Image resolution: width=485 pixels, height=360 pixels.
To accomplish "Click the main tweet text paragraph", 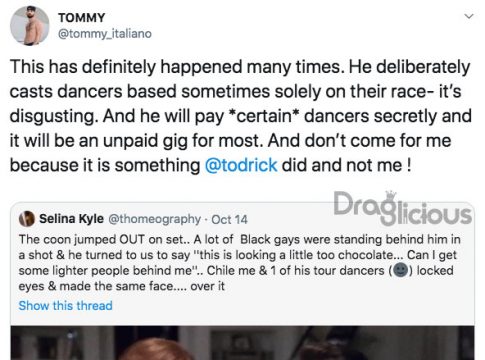I will [240, 116].
